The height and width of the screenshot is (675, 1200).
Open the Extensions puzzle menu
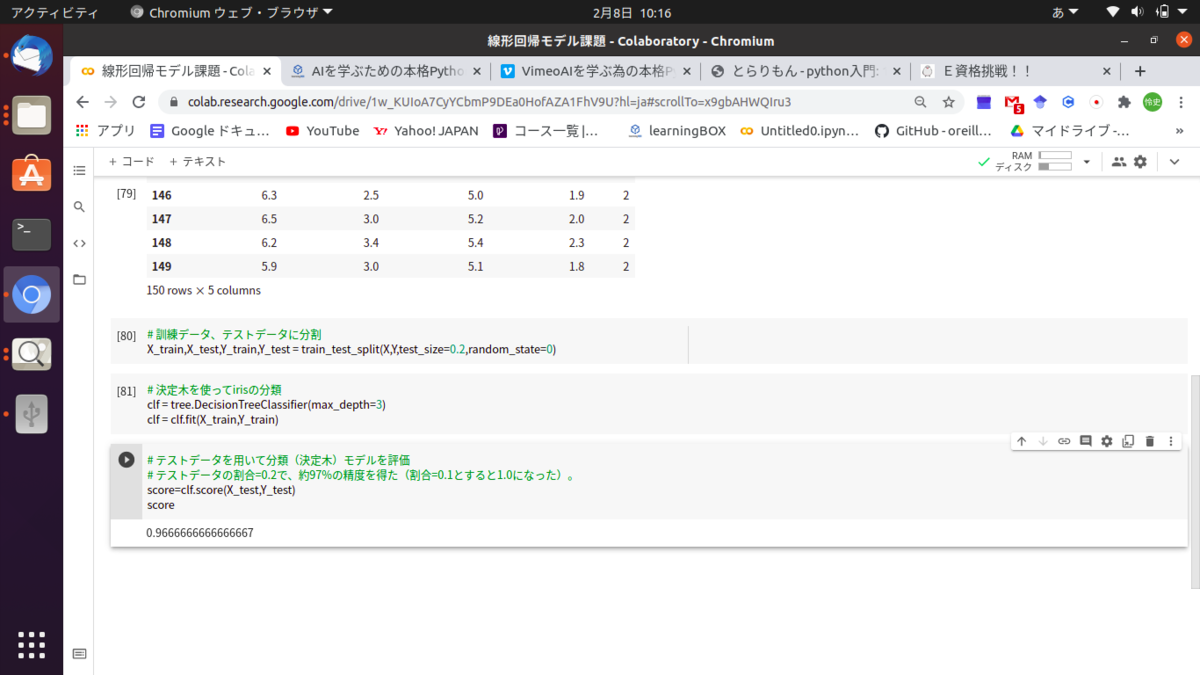tap(1124, 102)
